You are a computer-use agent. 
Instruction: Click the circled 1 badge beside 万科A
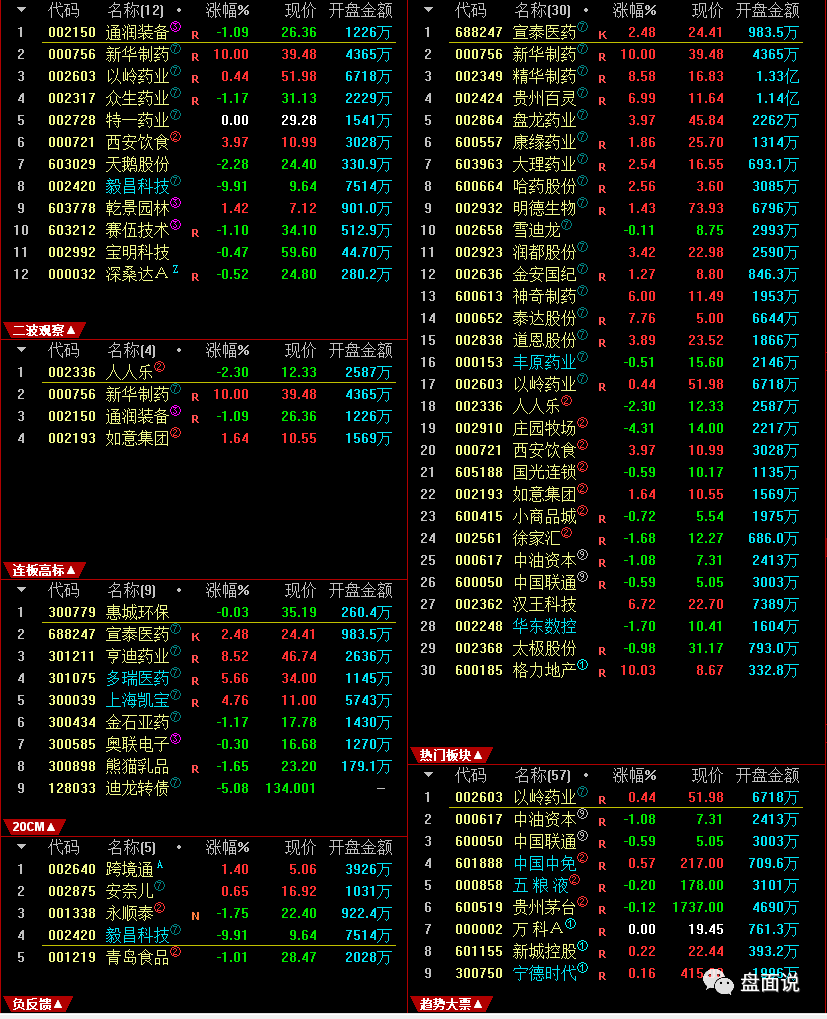570,925
